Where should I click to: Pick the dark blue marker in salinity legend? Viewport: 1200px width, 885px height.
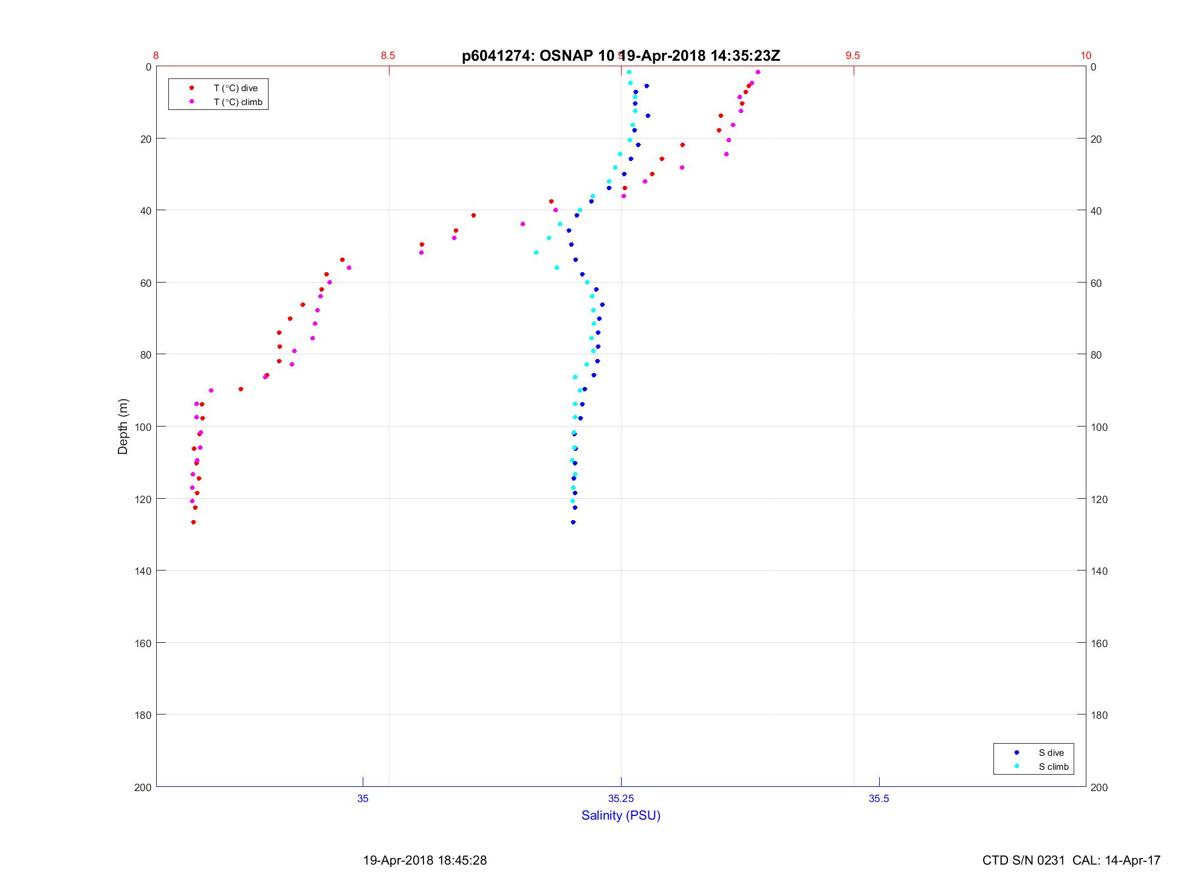1017,751
